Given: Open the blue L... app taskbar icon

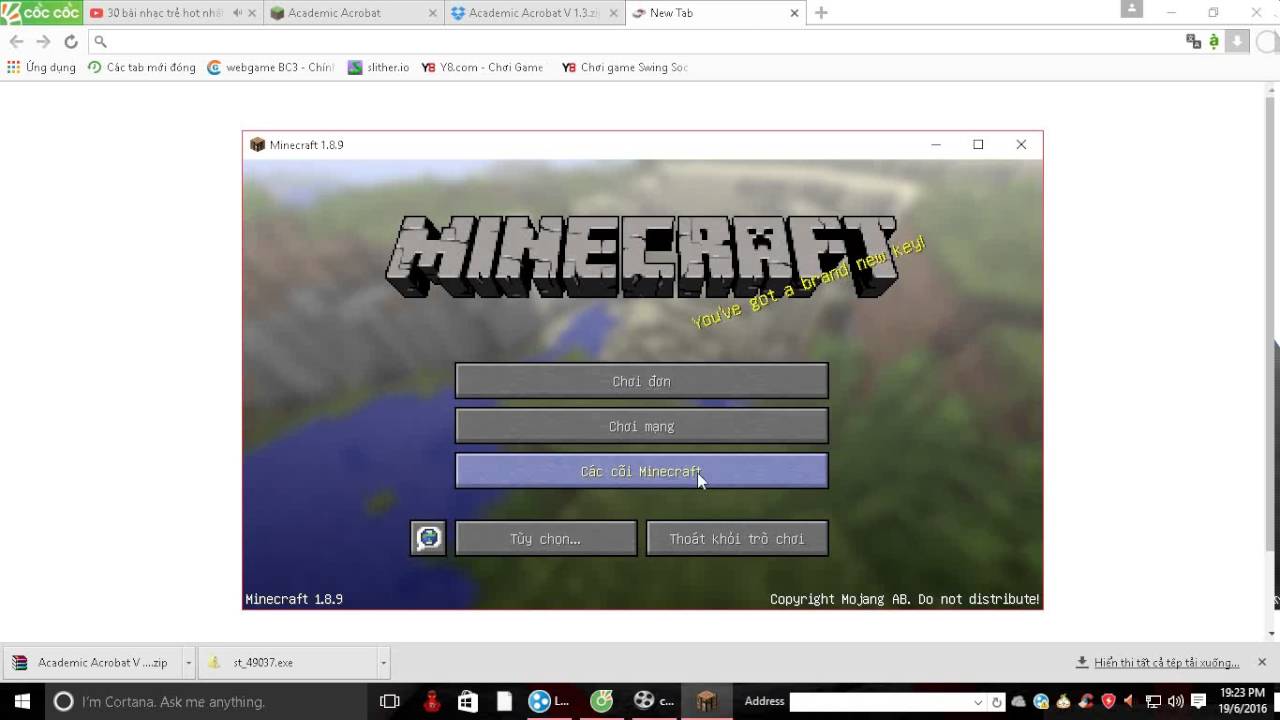Looking at the screenshot, I should [548, 701].
